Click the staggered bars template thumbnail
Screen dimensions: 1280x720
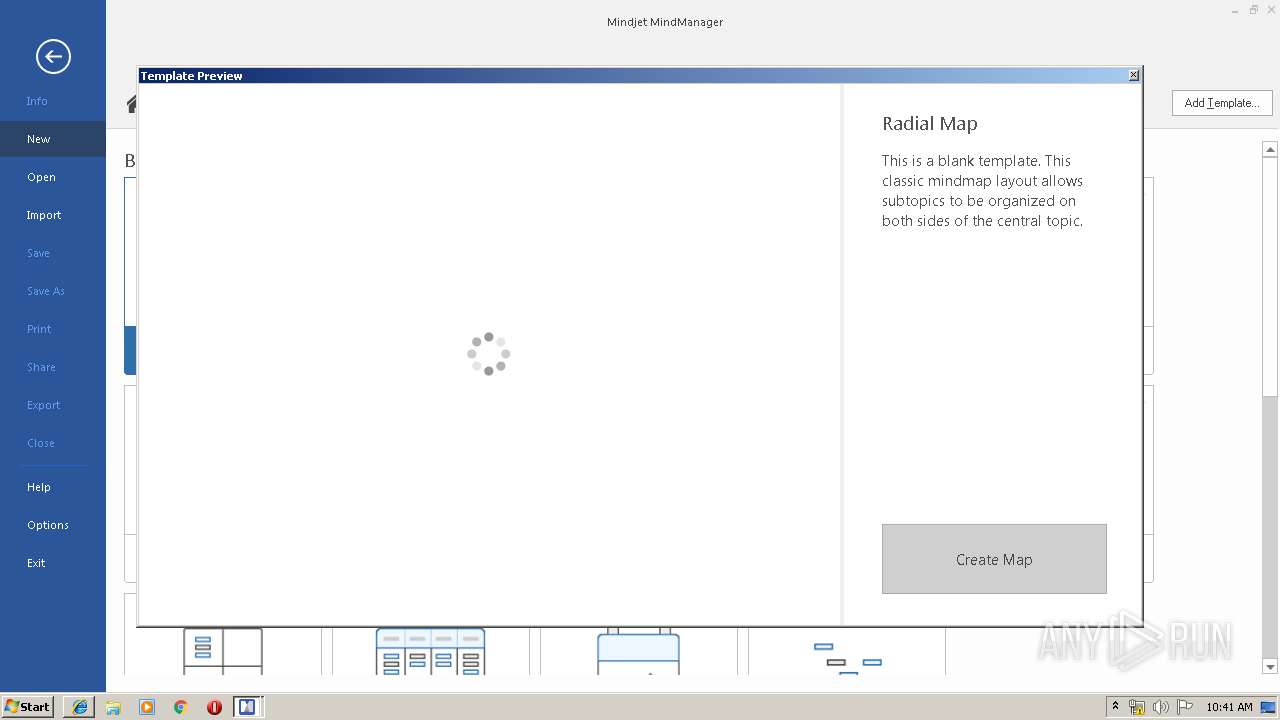coord(847,658)
